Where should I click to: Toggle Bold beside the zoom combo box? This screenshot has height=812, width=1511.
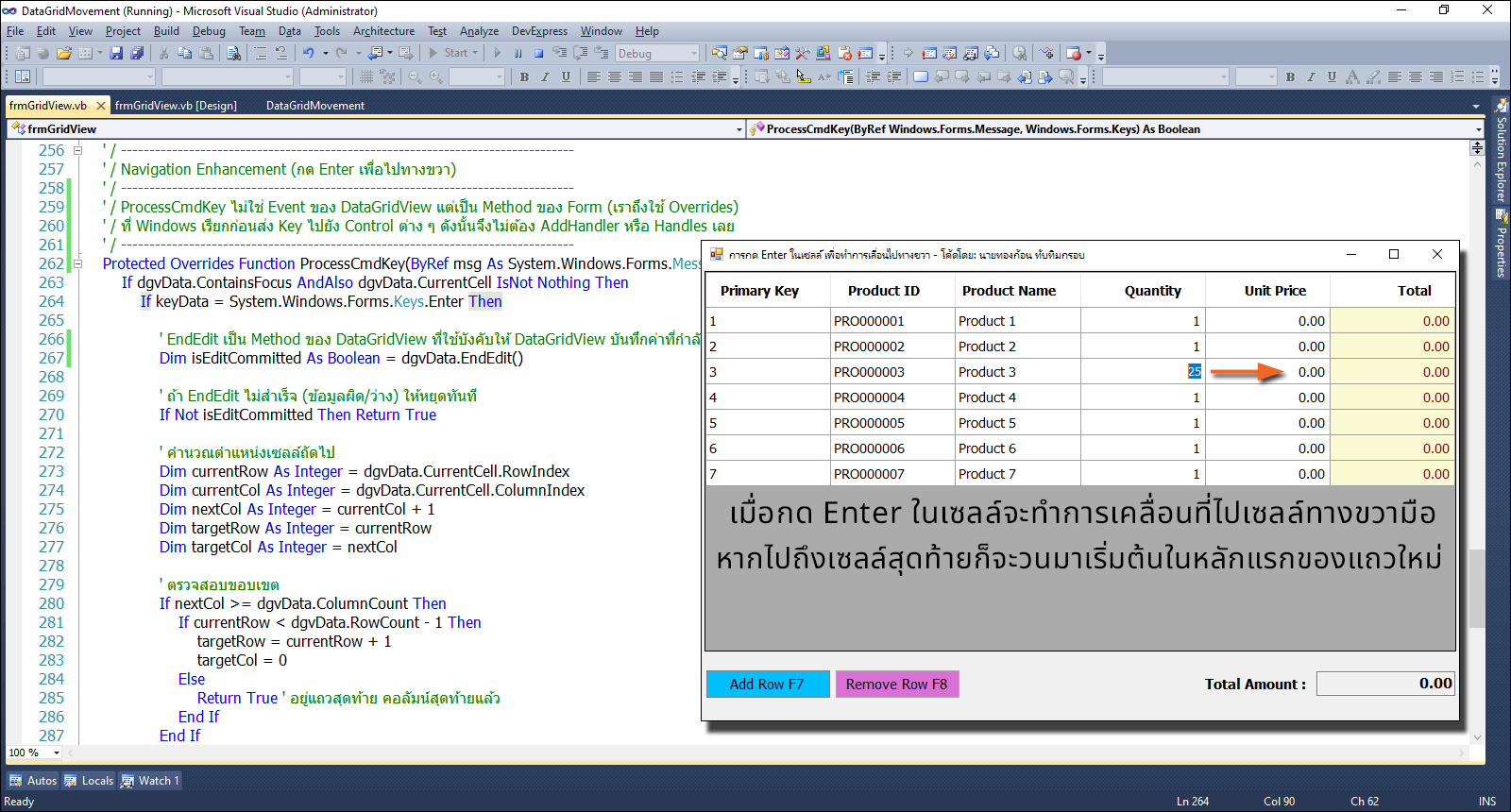click(524, 76)
